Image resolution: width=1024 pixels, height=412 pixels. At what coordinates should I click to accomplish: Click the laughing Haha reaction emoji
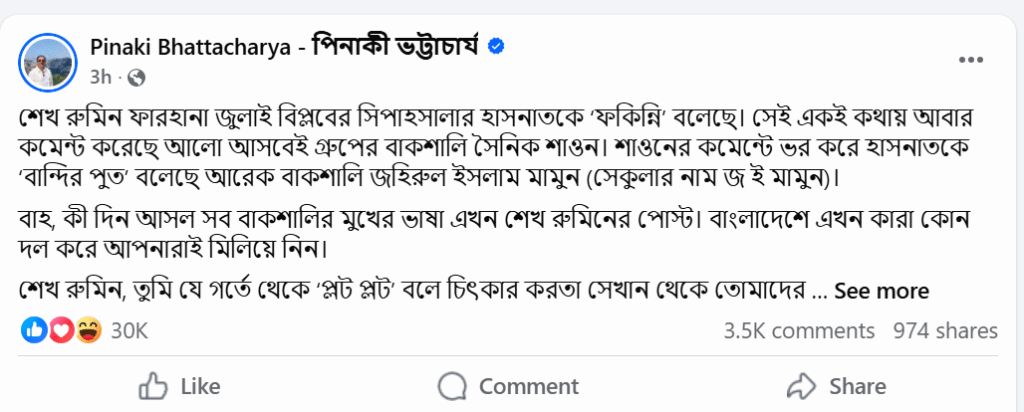(88, 330)
